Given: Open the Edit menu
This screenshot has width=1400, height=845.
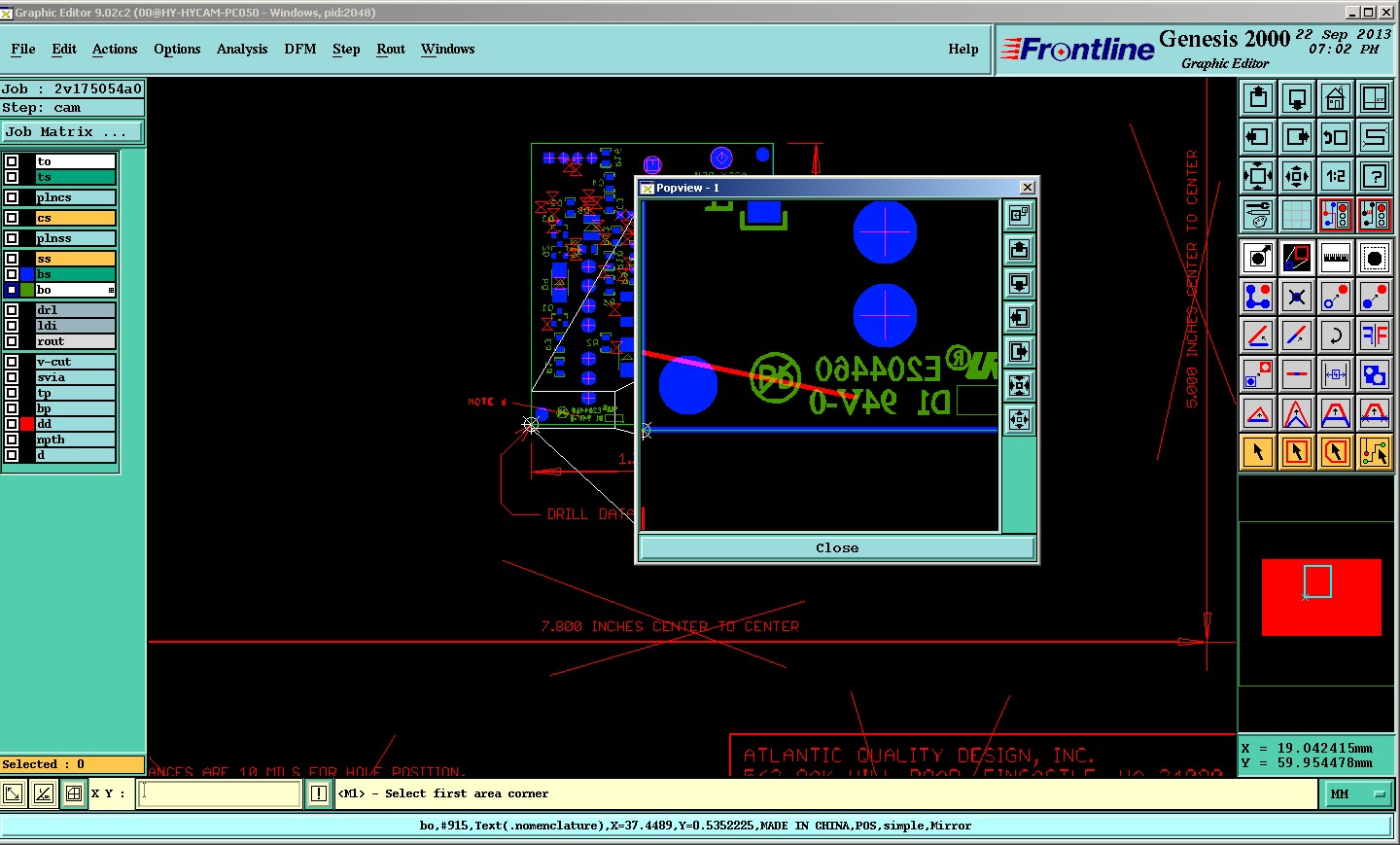Looking at the screenshot, I should 64,49.
